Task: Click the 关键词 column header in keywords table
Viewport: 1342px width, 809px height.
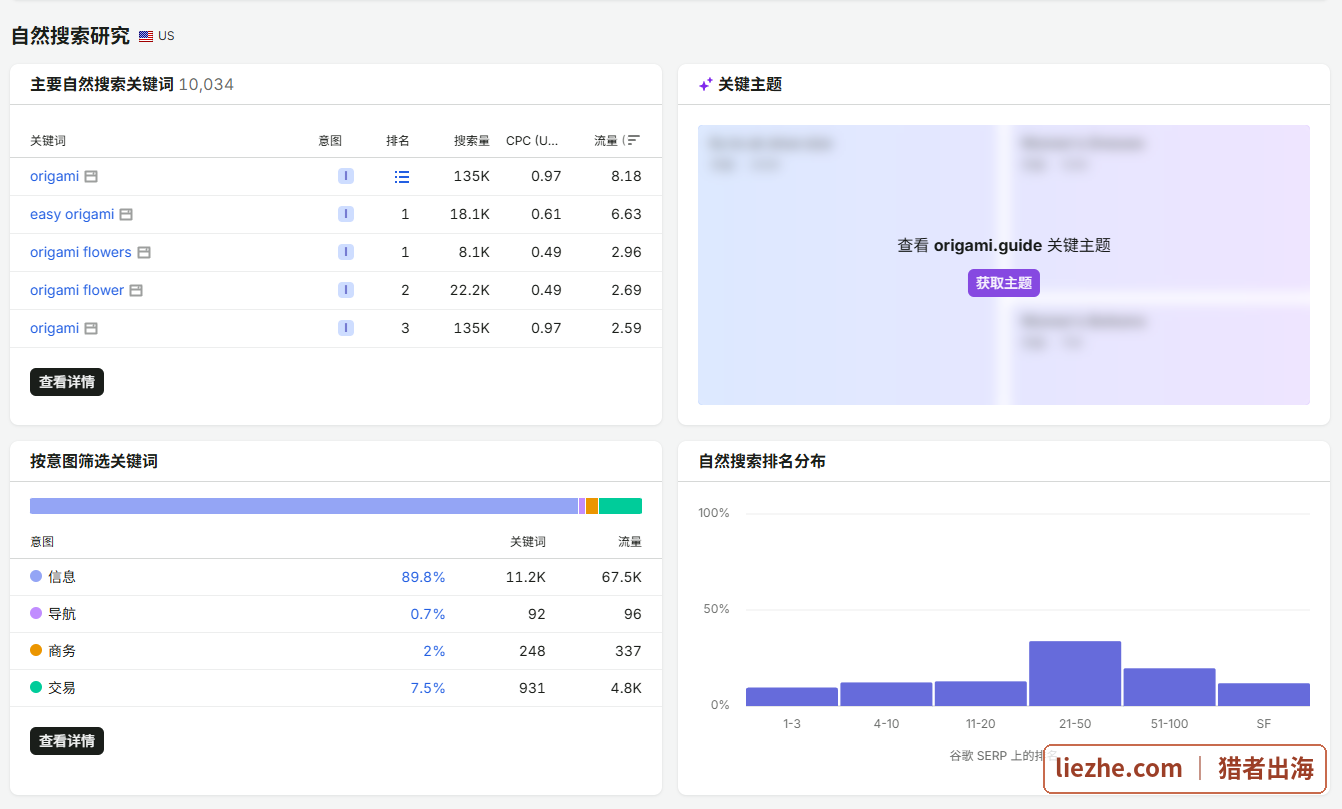Action: (48, 141)
